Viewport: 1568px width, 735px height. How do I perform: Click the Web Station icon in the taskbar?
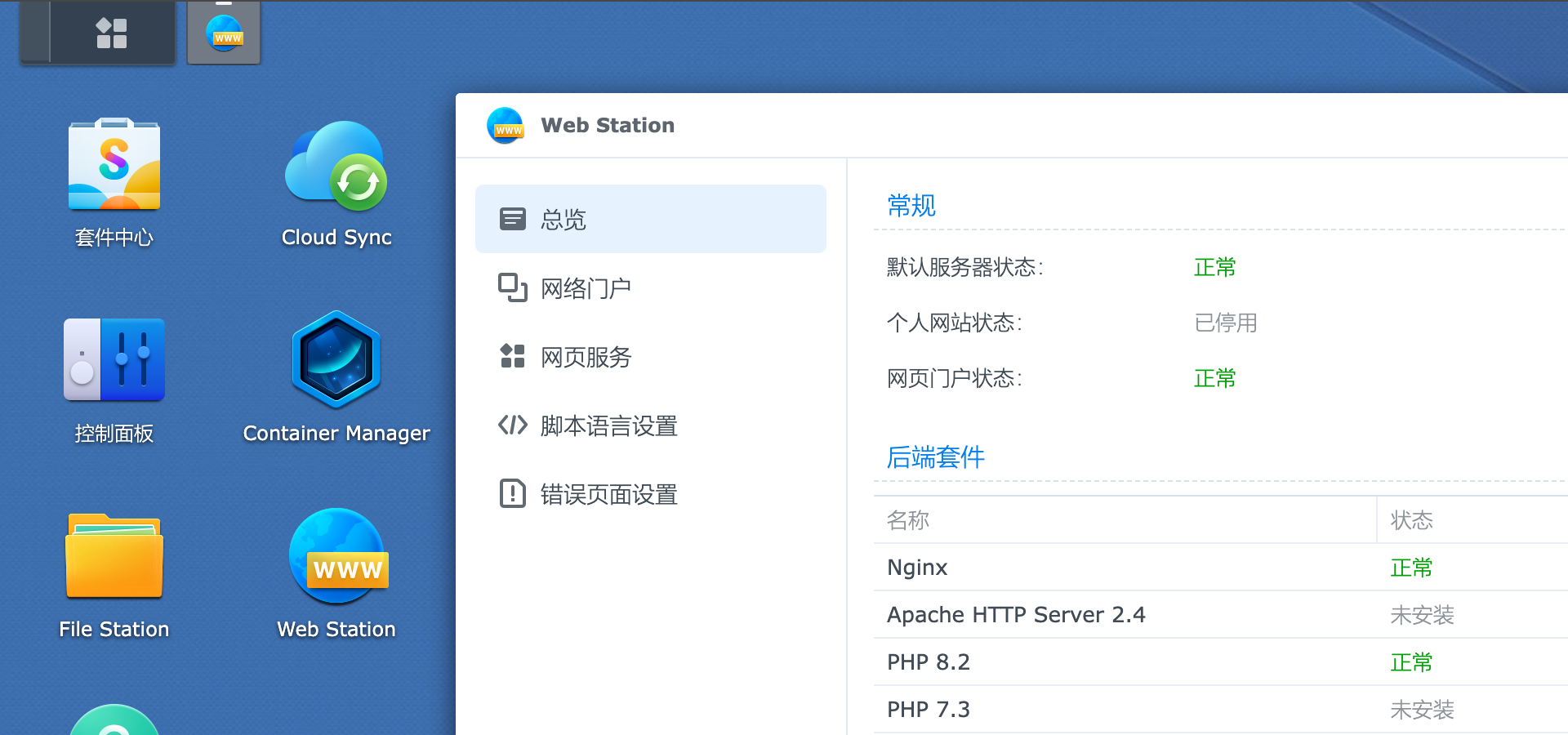click(224, 33)
